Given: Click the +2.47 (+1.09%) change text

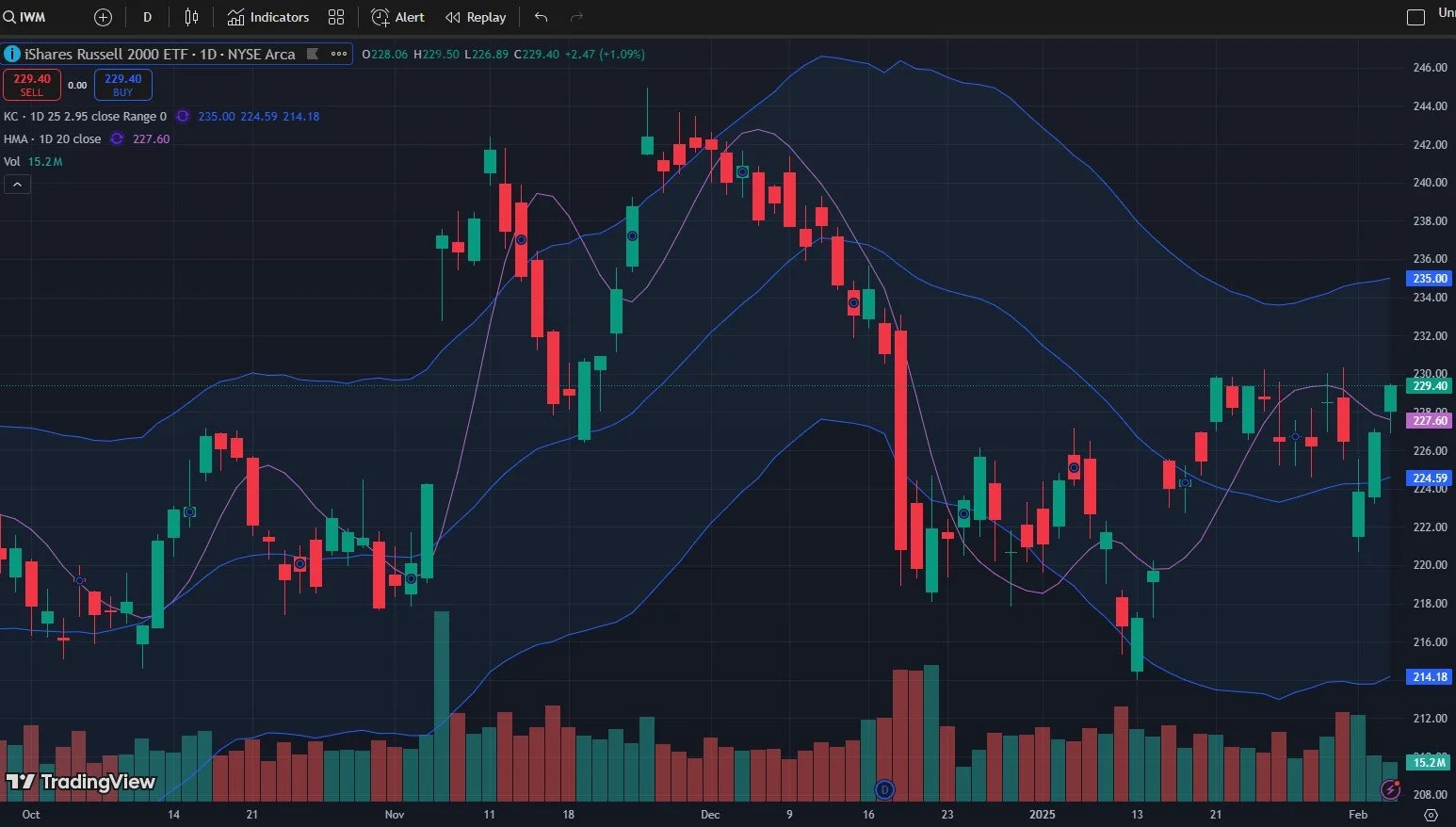Looking at the screenshot, I should (605, 55).
